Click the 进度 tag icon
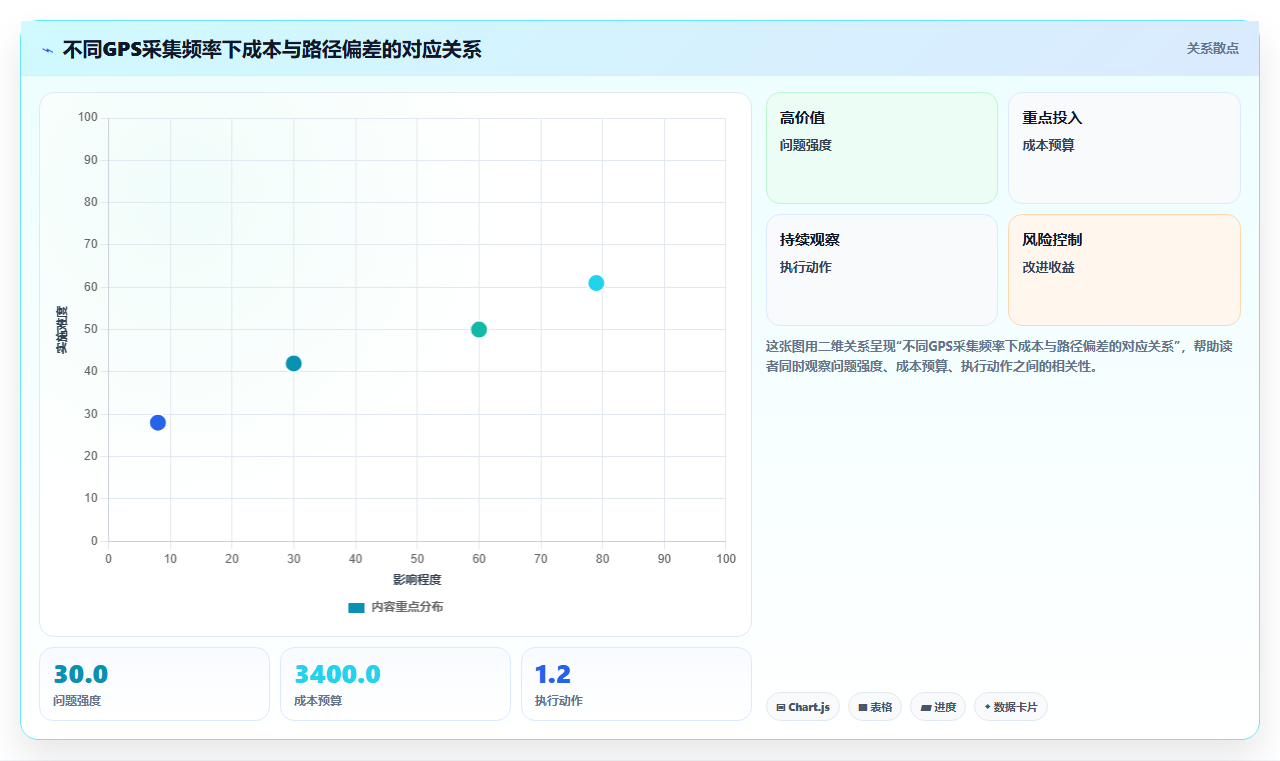The height and width of the screenshot is (761, 1280). tap(926, 707)
